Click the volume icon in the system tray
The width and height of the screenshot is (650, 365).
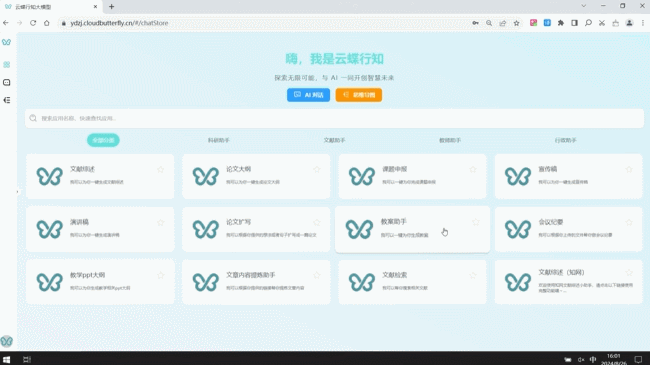click(581, 360)
